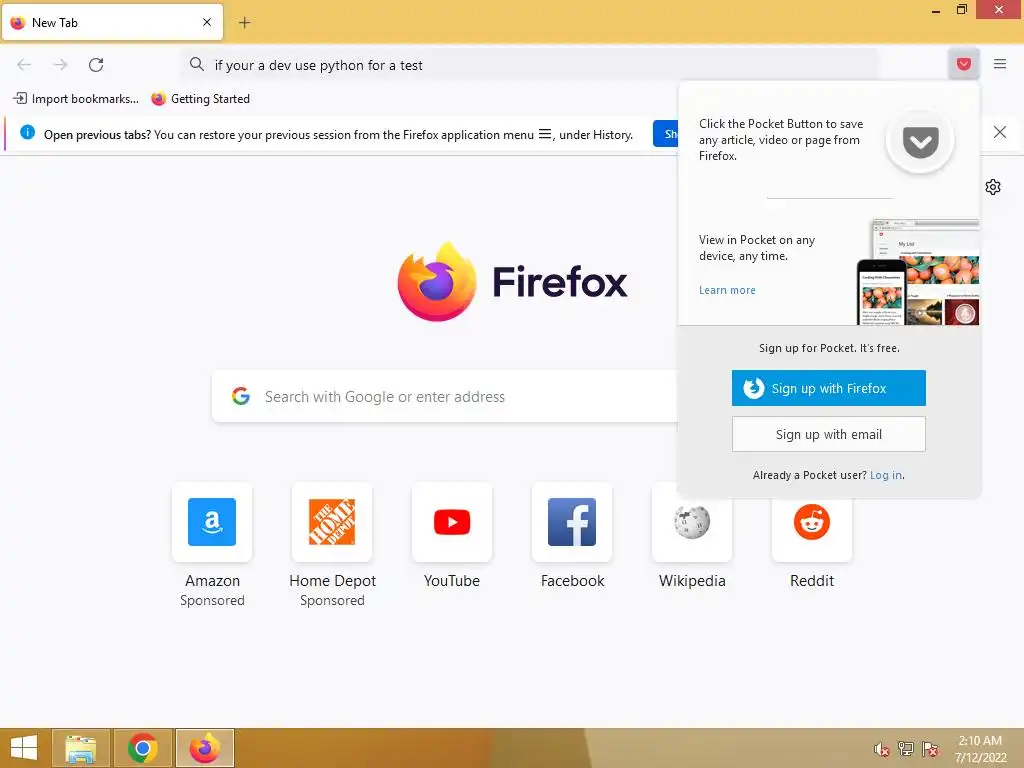Dismiss the Open previous tabs notification

click(999, 133)
